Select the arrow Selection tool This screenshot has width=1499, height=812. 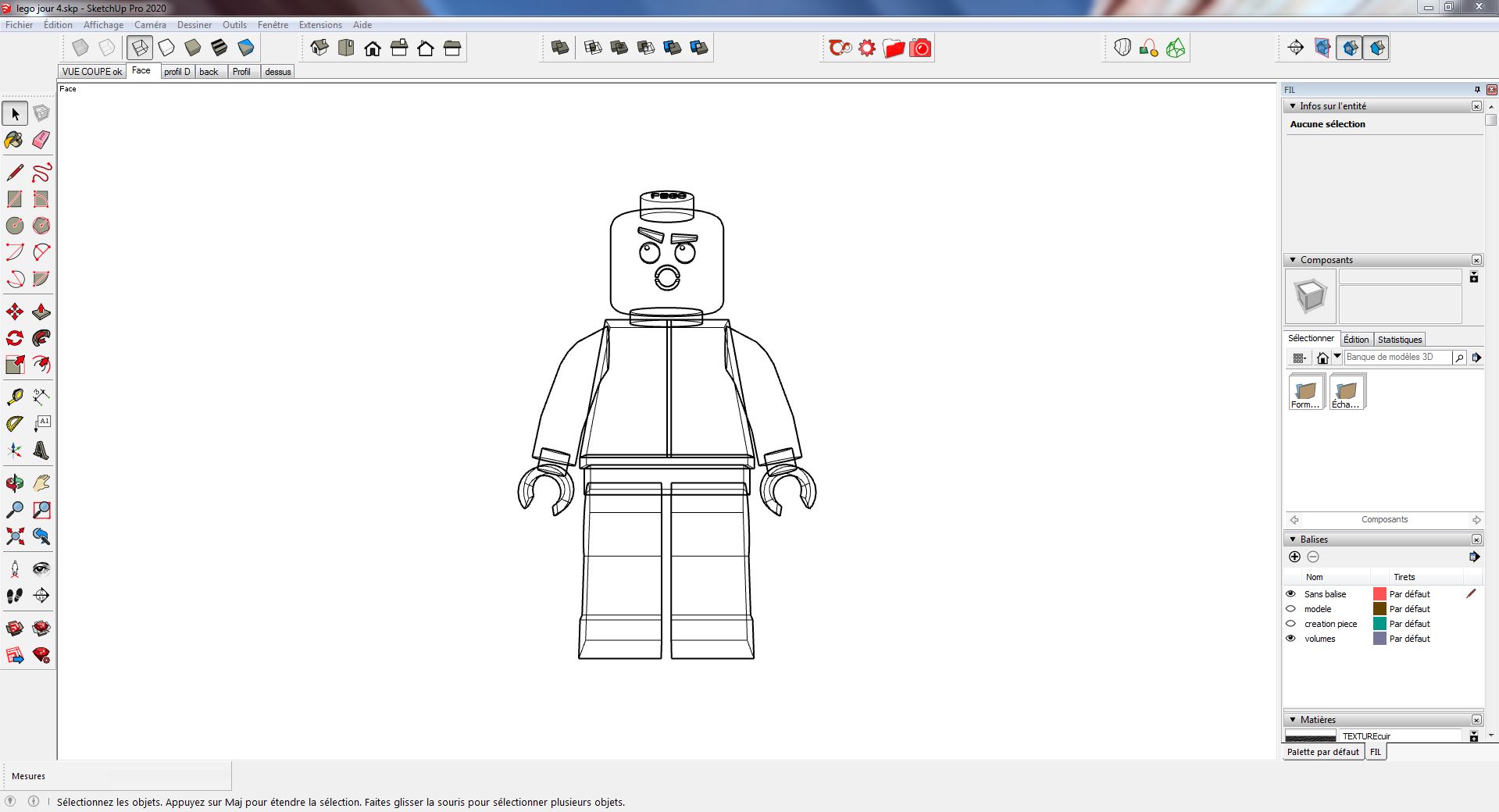point(15,114)
